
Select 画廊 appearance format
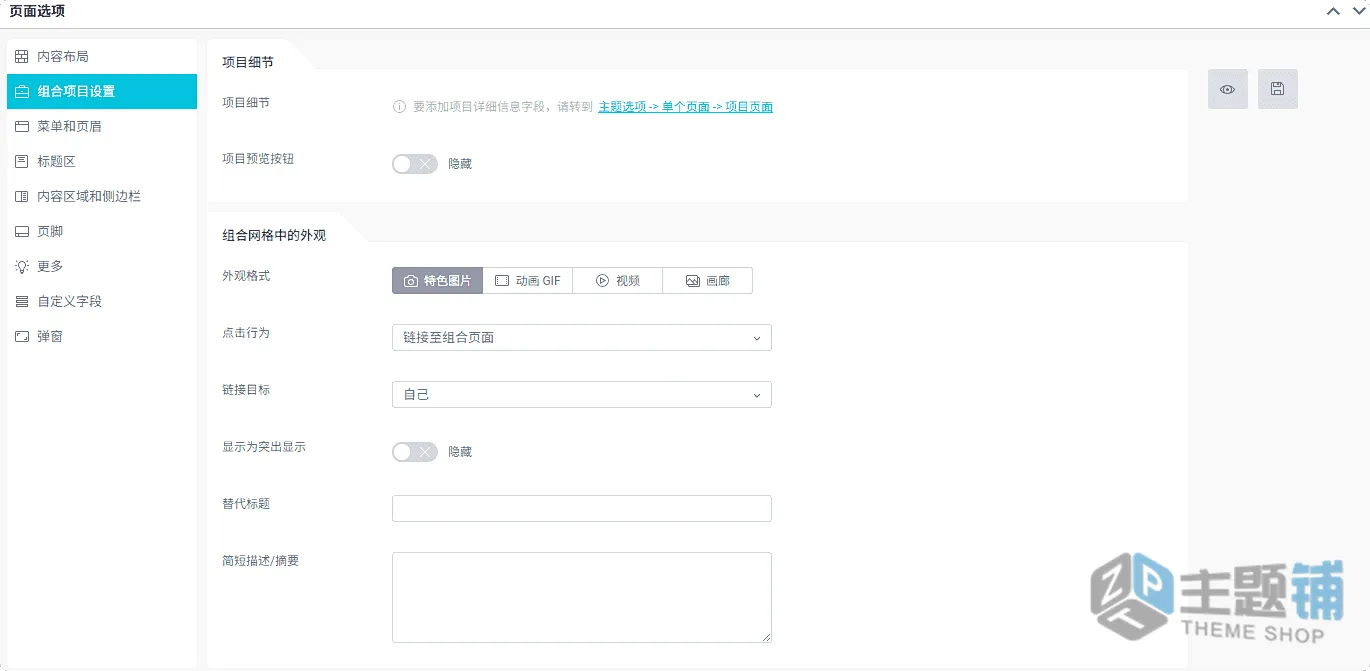(x=707, y=281)
